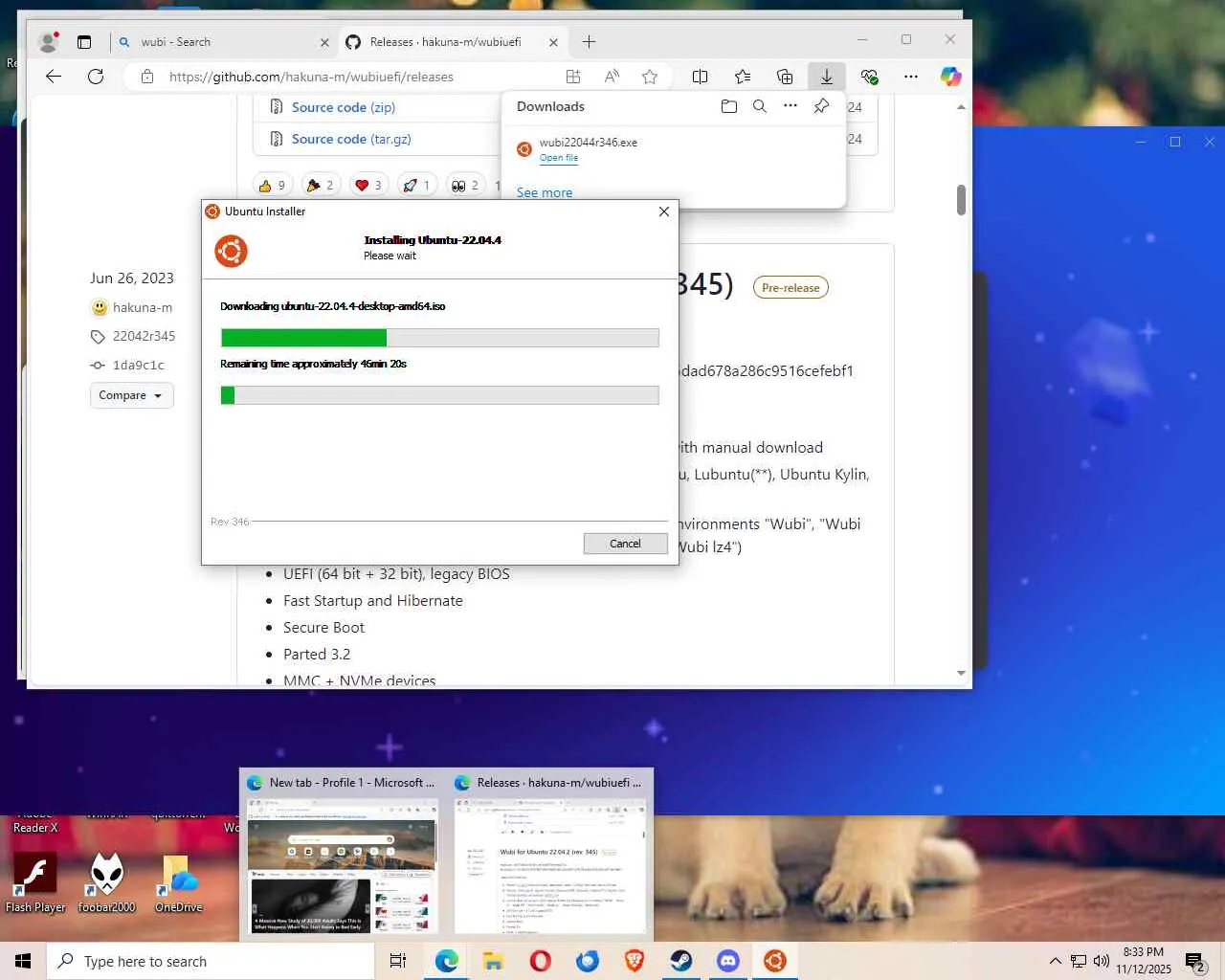Viewport: 1225px width, 980px height.
Task: Open Browser essentials heart icon
Action: coord(869,77)
